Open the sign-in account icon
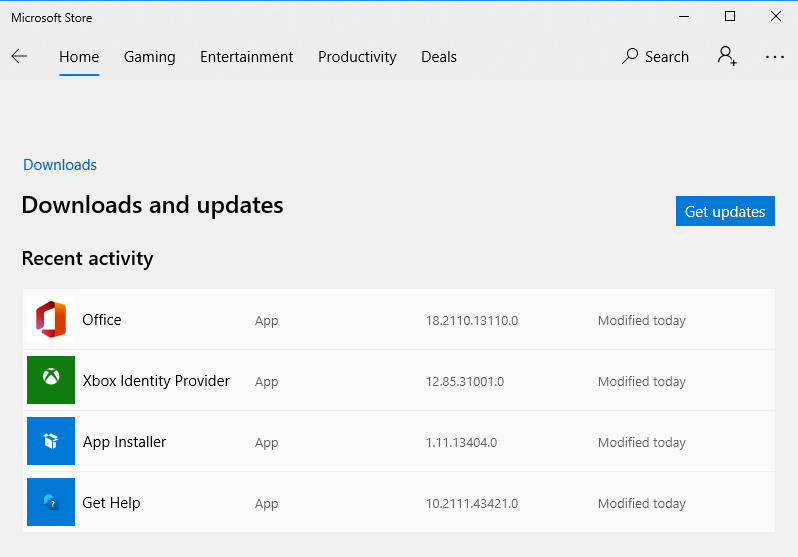798x557 pixels. tap(727, 56)
